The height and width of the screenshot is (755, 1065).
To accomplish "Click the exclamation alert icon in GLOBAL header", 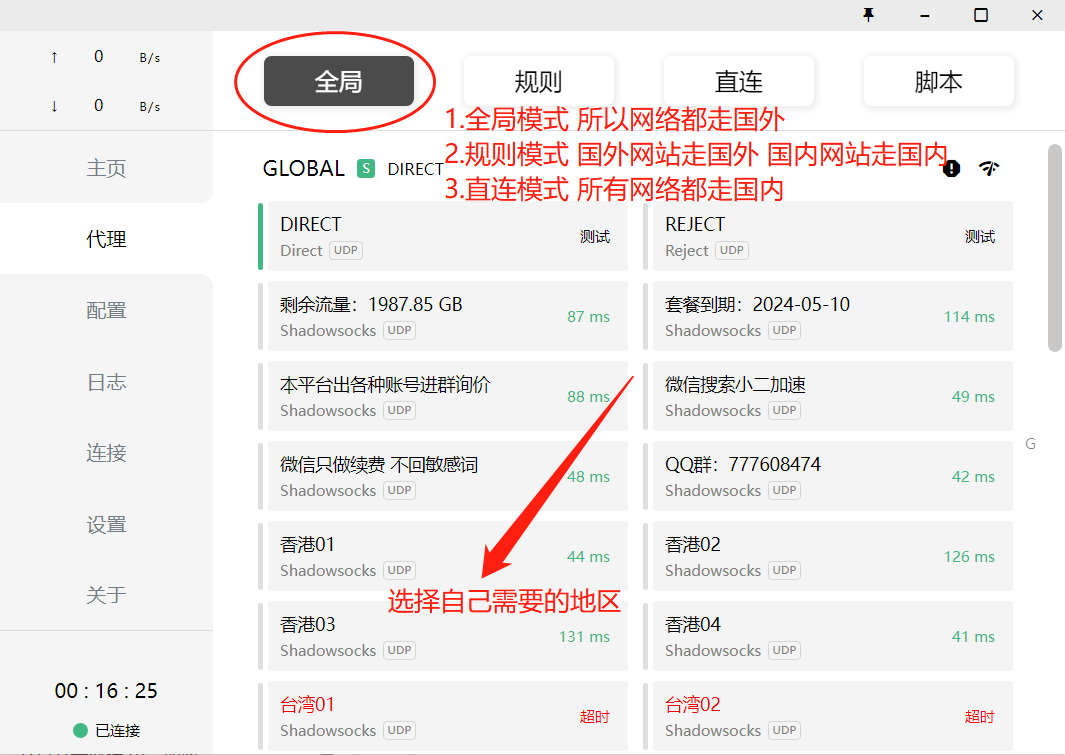I will tap(951, 168).
